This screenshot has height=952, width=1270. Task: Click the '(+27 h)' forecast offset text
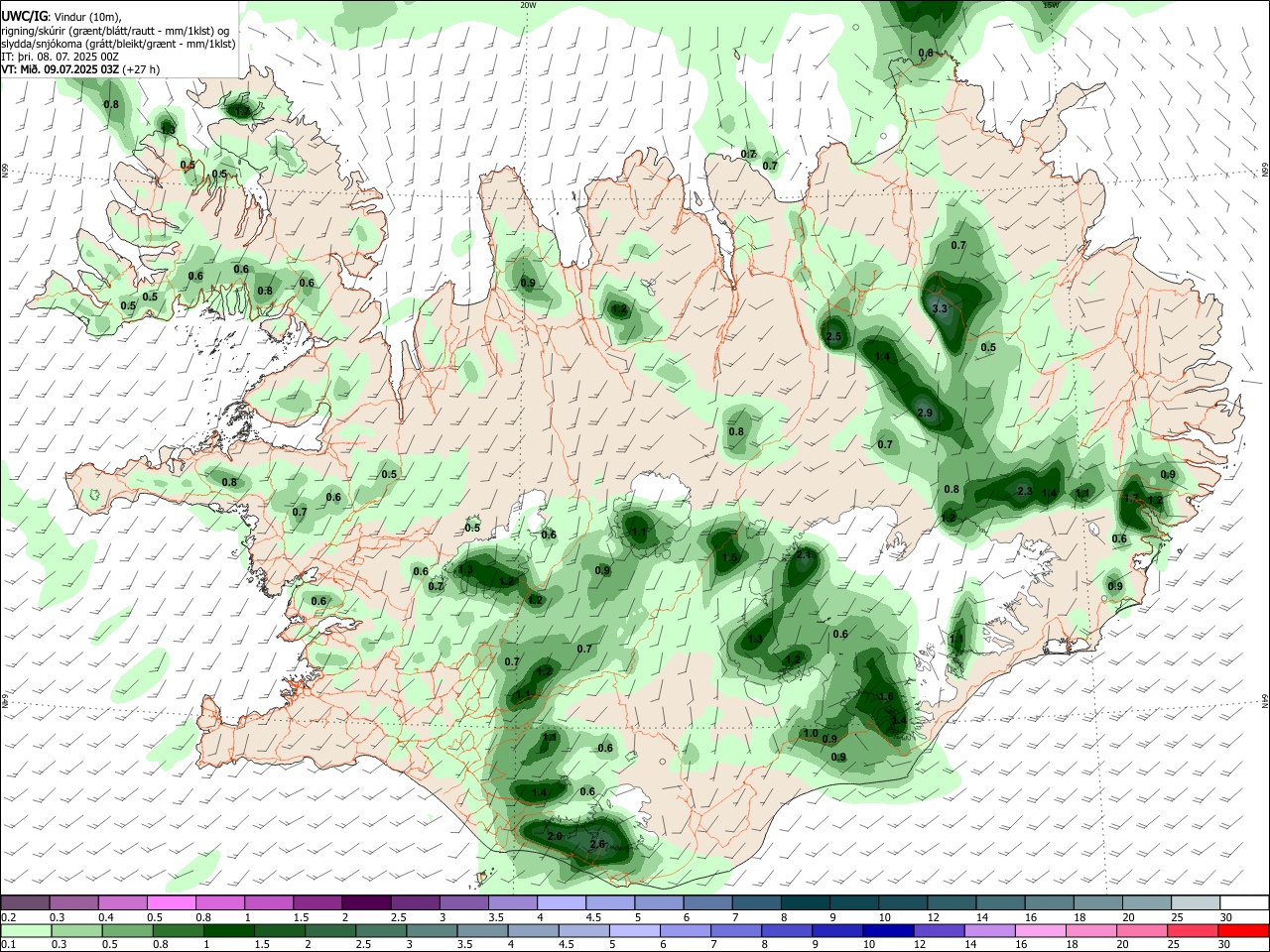(141, 69)
